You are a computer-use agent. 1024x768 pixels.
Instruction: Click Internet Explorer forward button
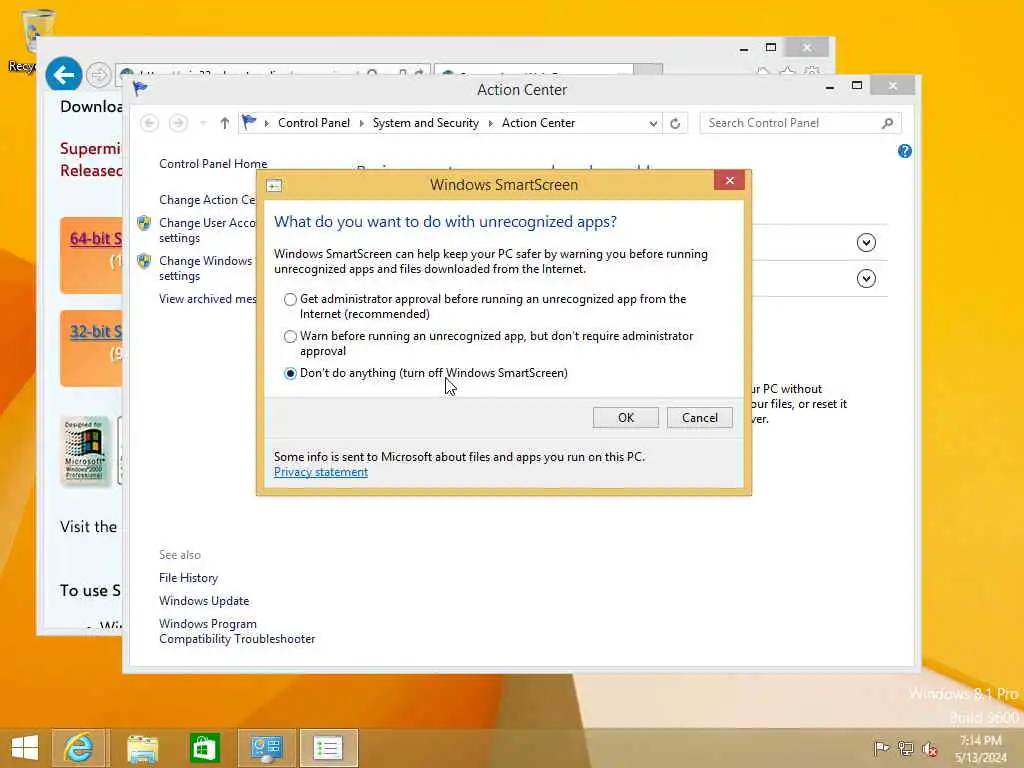pyautogui.click(x=99, y=75)
